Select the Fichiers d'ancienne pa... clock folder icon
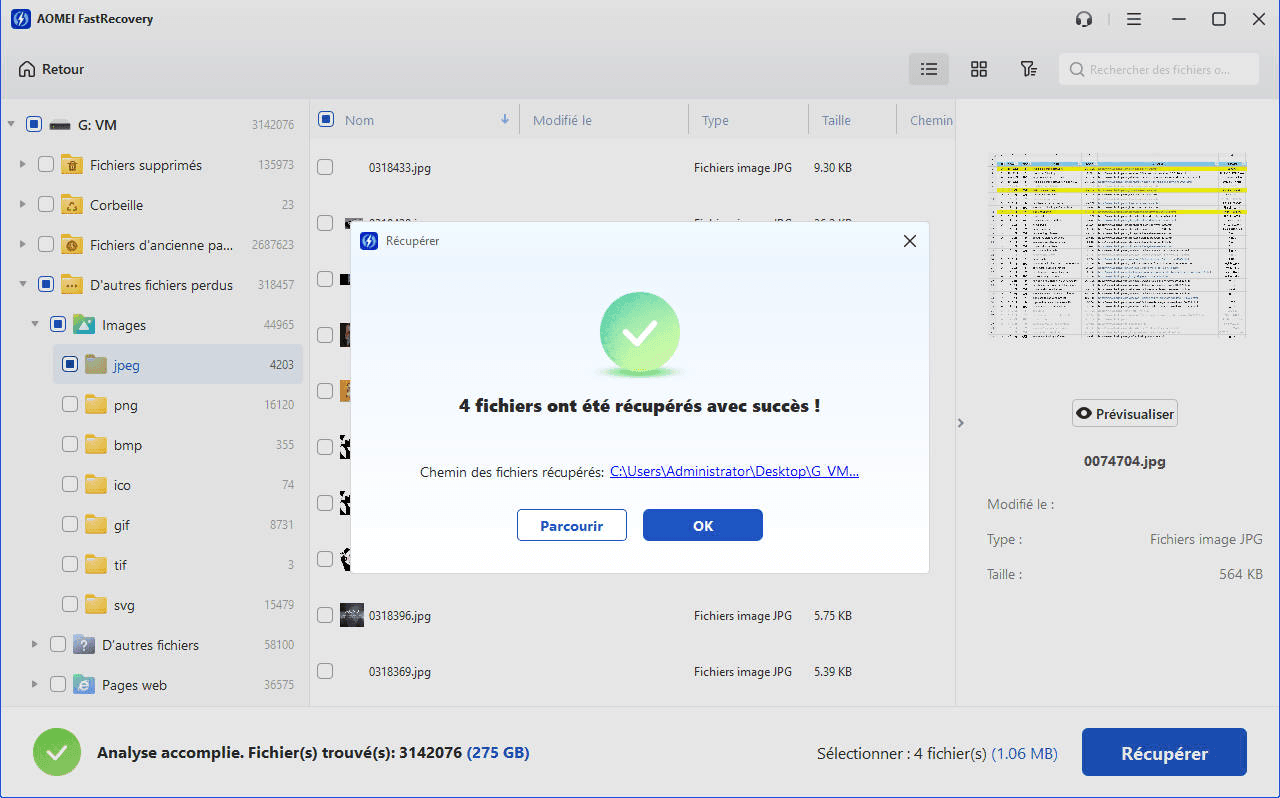Viewport: 1280px width, 798px height. click(71, 245)
